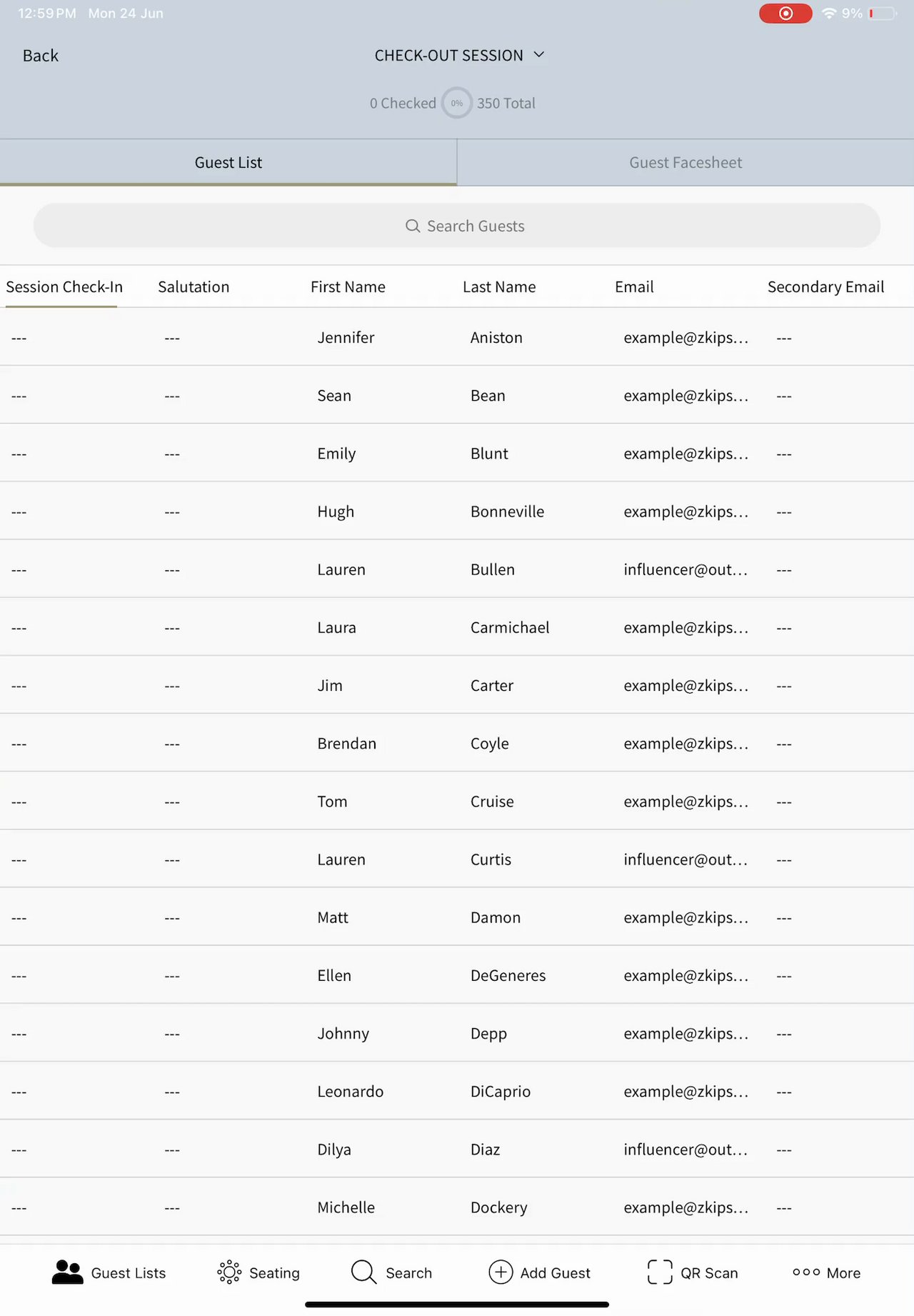
Task: Tap the Search magnifier in bottom bar
Action: [x=363, y=1272]
